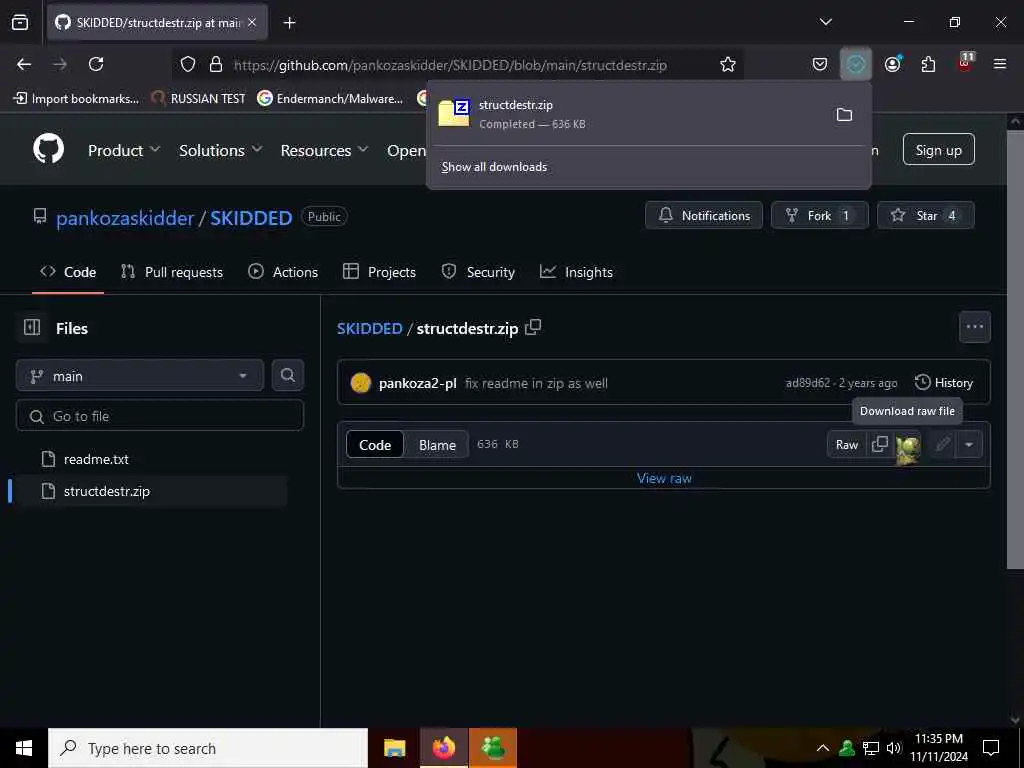
Task: Open commit message fix readme in zip
Action: 536,383
